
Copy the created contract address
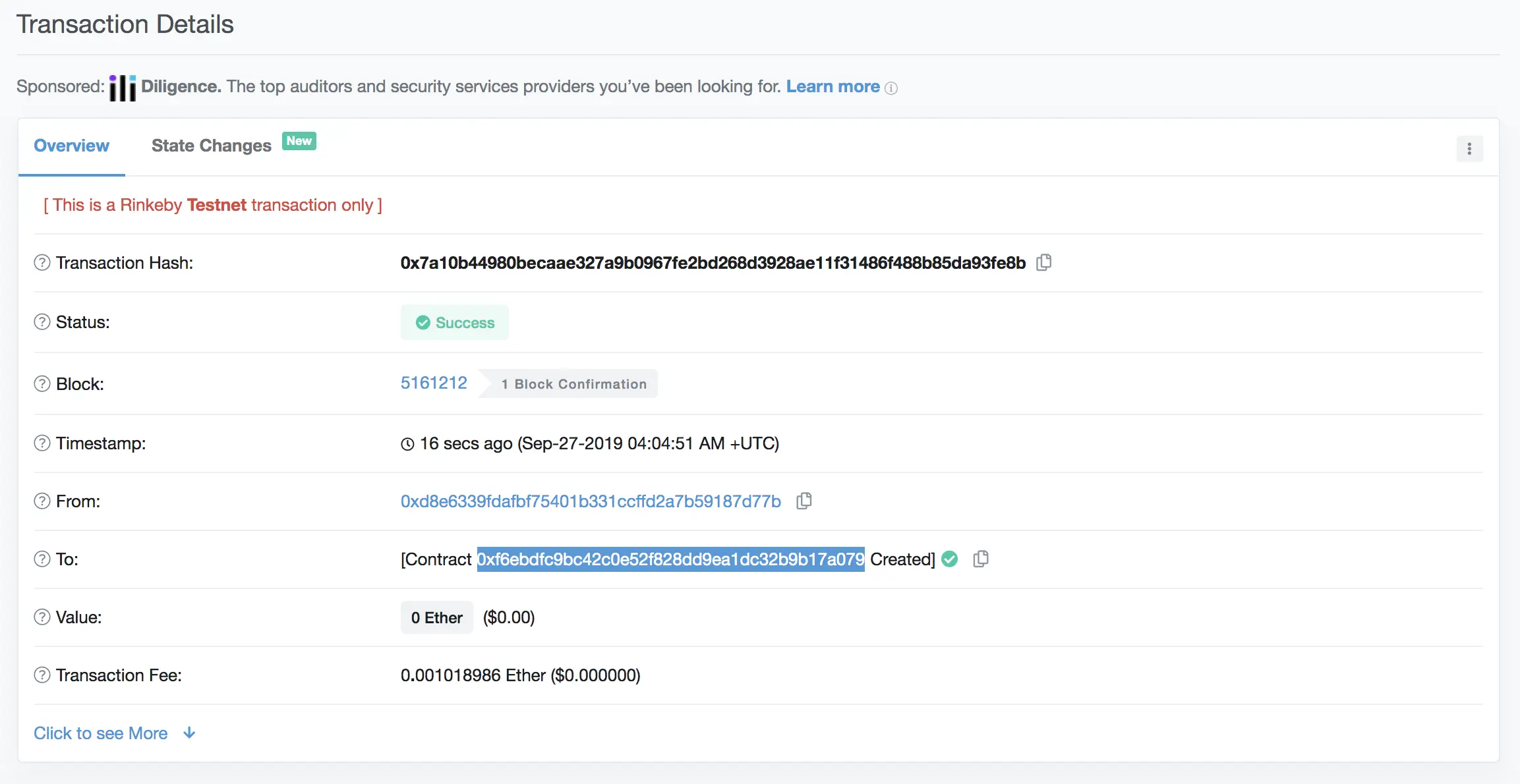(x=980, y=559)
